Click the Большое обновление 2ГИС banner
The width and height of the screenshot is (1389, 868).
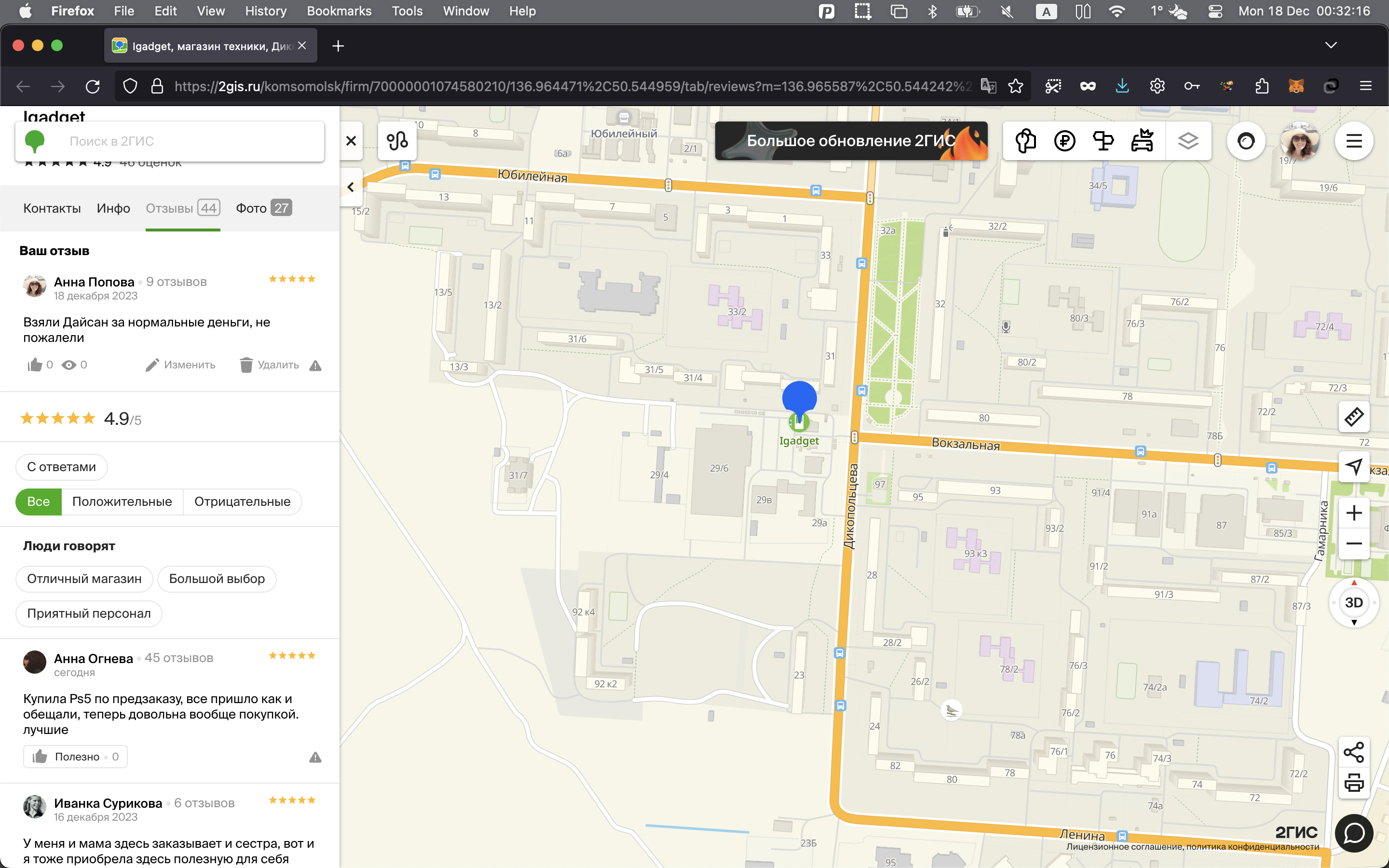851,141
